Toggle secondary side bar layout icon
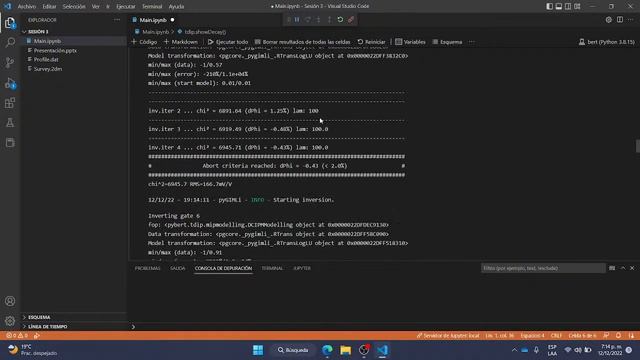The image size is (640, 360). (568, 6)
